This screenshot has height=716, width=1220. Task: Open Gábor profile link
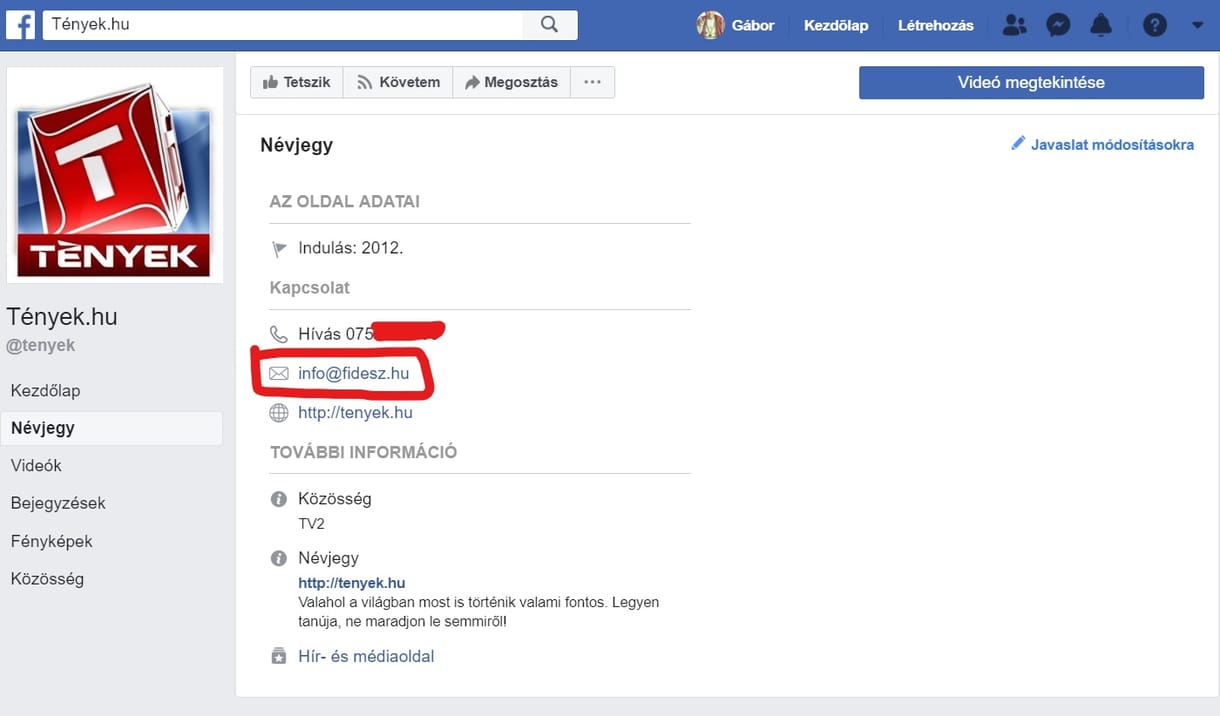[x=753, y=26]
